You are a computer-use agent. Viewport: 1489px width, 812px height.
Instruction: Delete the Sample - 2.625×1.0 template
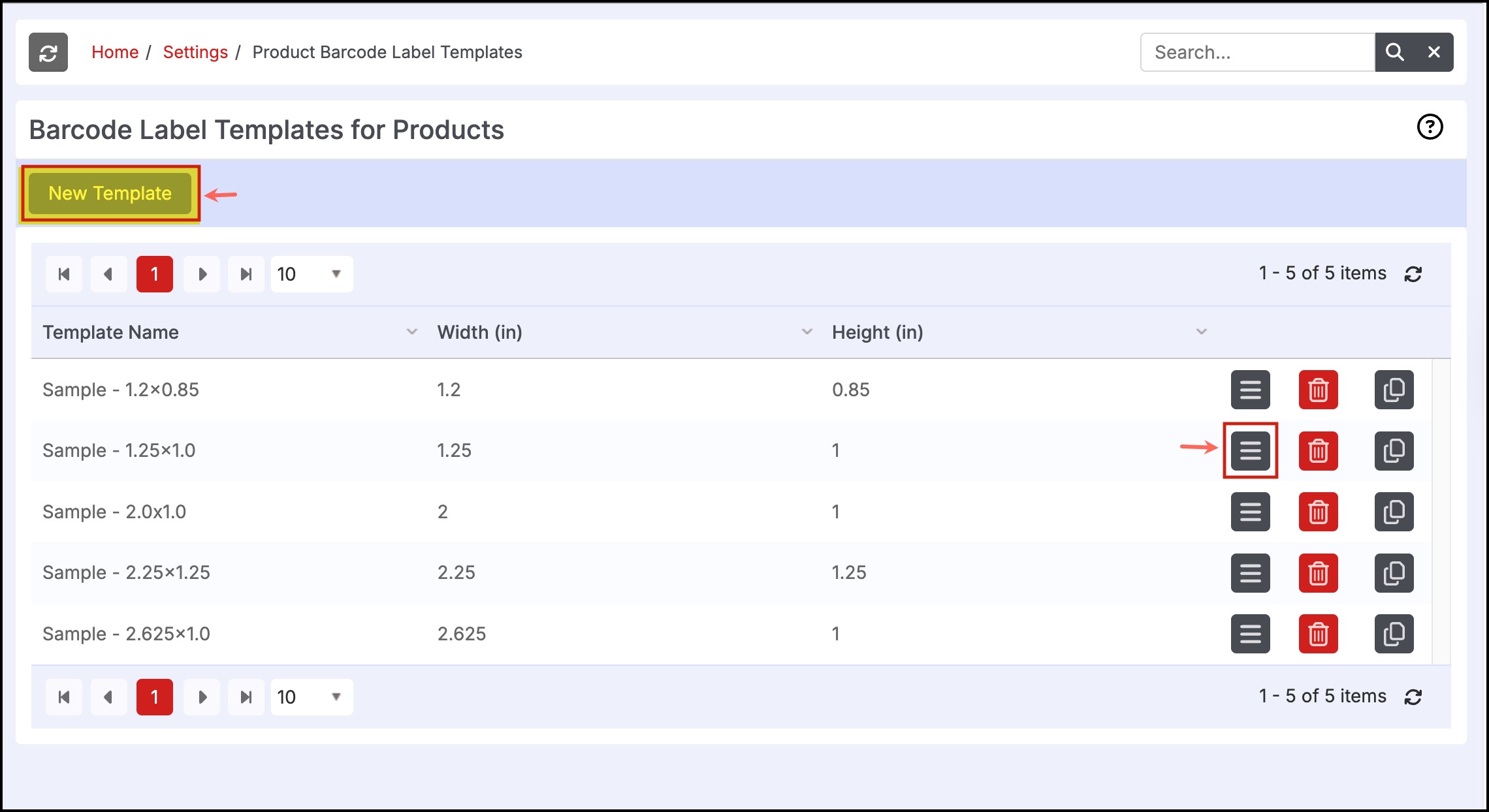1318,634
